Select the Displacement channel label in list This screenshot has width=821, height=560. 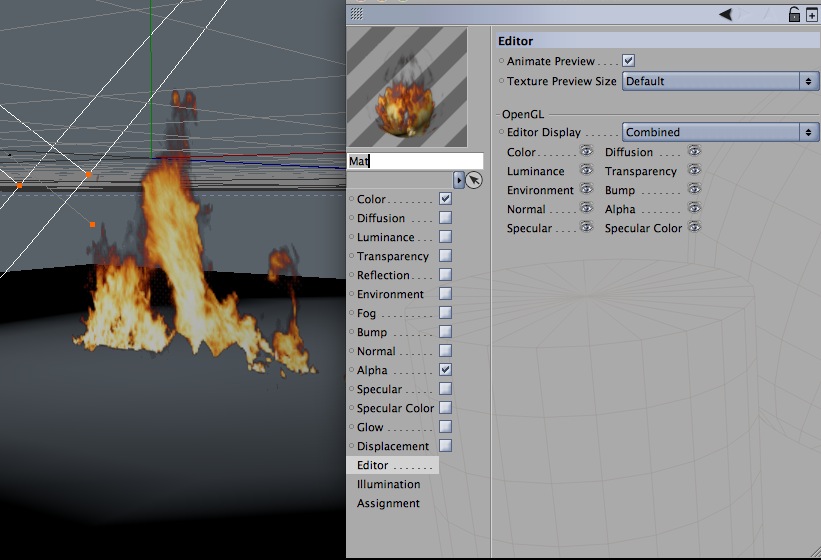(x=393, y=446)
